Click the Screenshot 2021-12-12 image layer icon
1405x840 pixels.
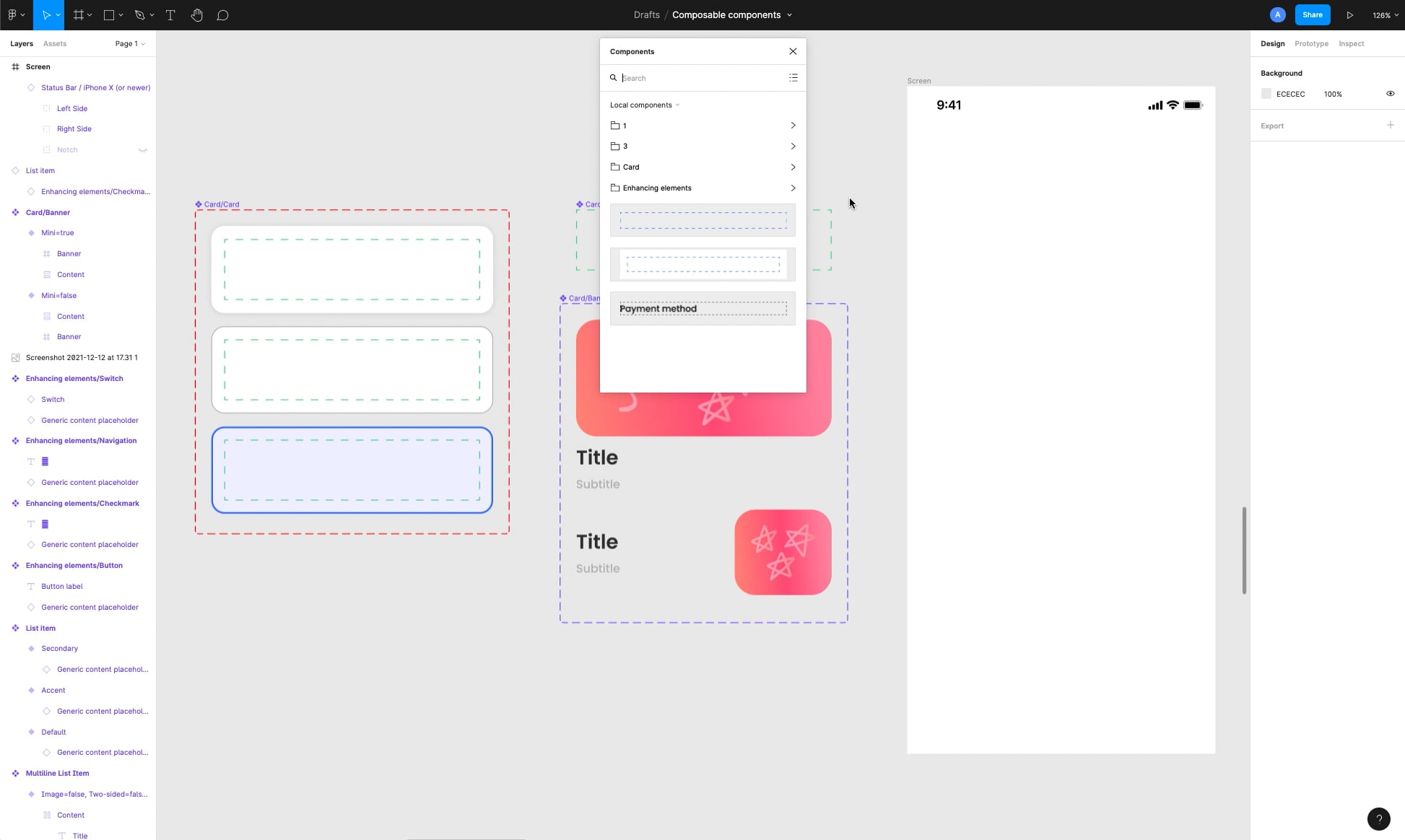click(15, 357)
